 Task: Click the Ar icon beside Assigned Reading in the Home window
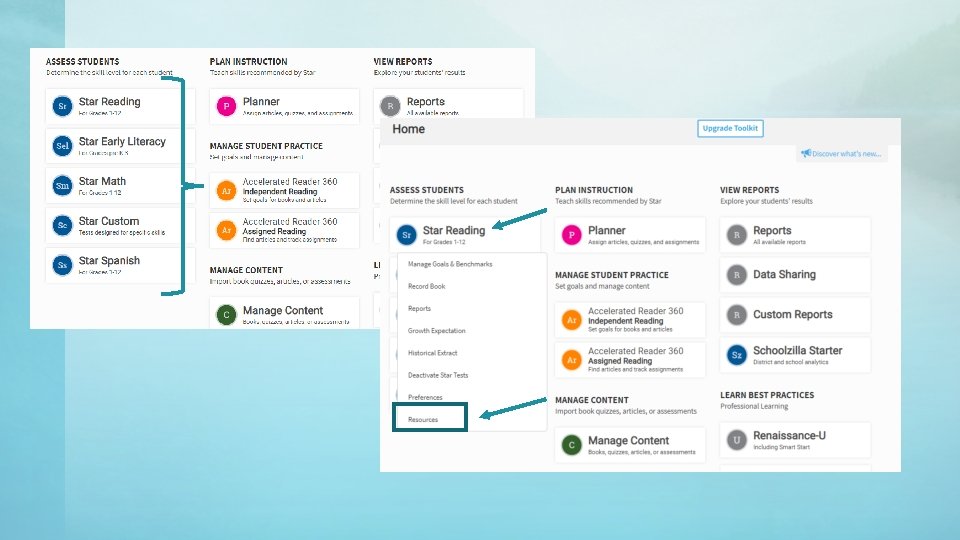(x=571, y=359)
